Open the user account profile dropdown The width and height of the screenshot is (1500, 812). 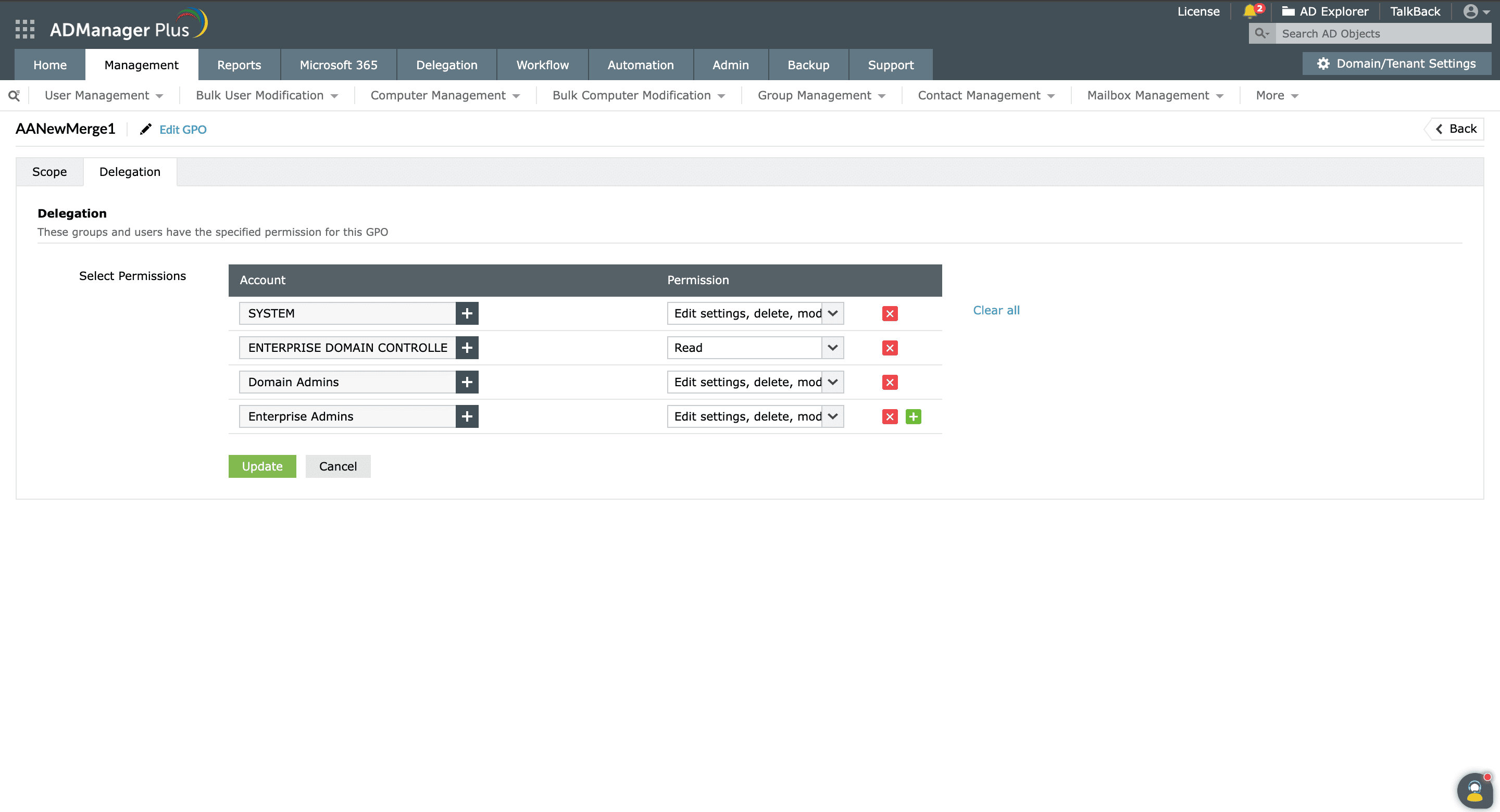click(x=1475, y=11)
